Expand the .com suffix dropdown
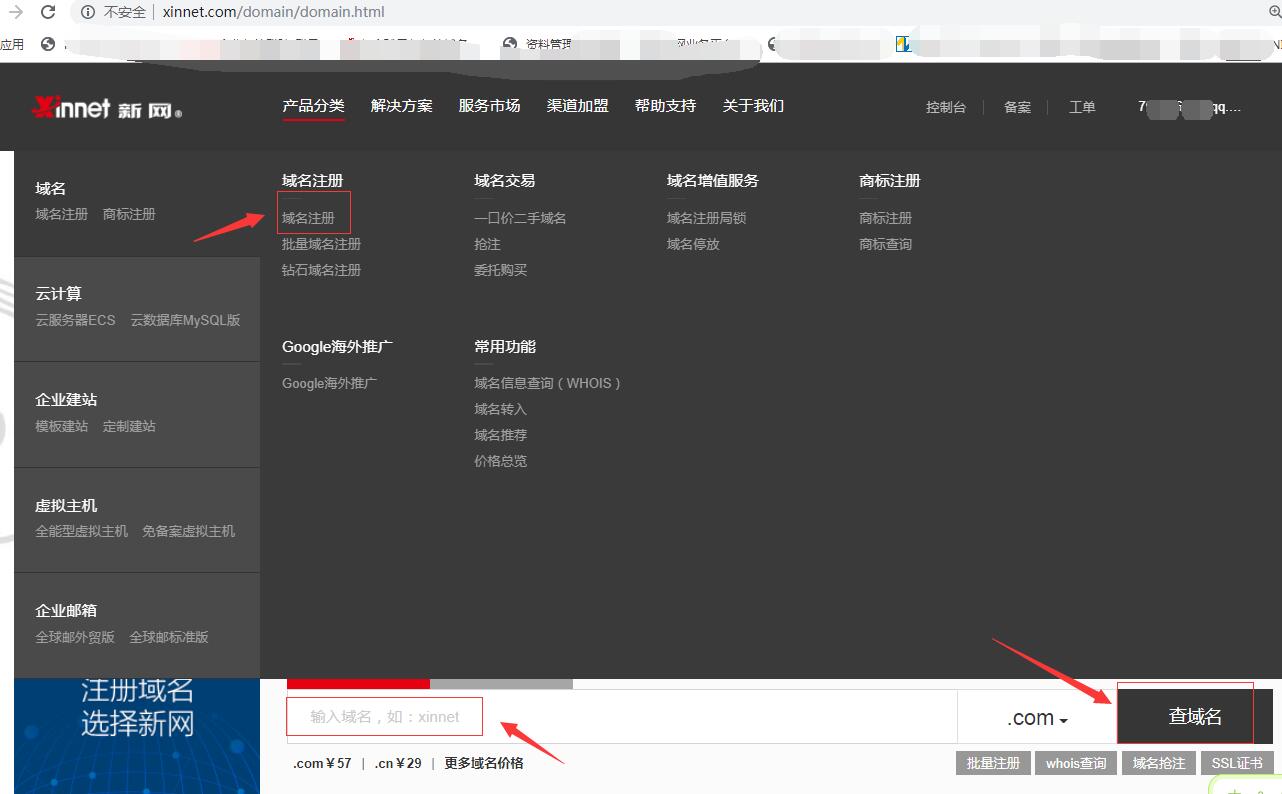The image size is (1282, 794). [x=1036, y=718]
